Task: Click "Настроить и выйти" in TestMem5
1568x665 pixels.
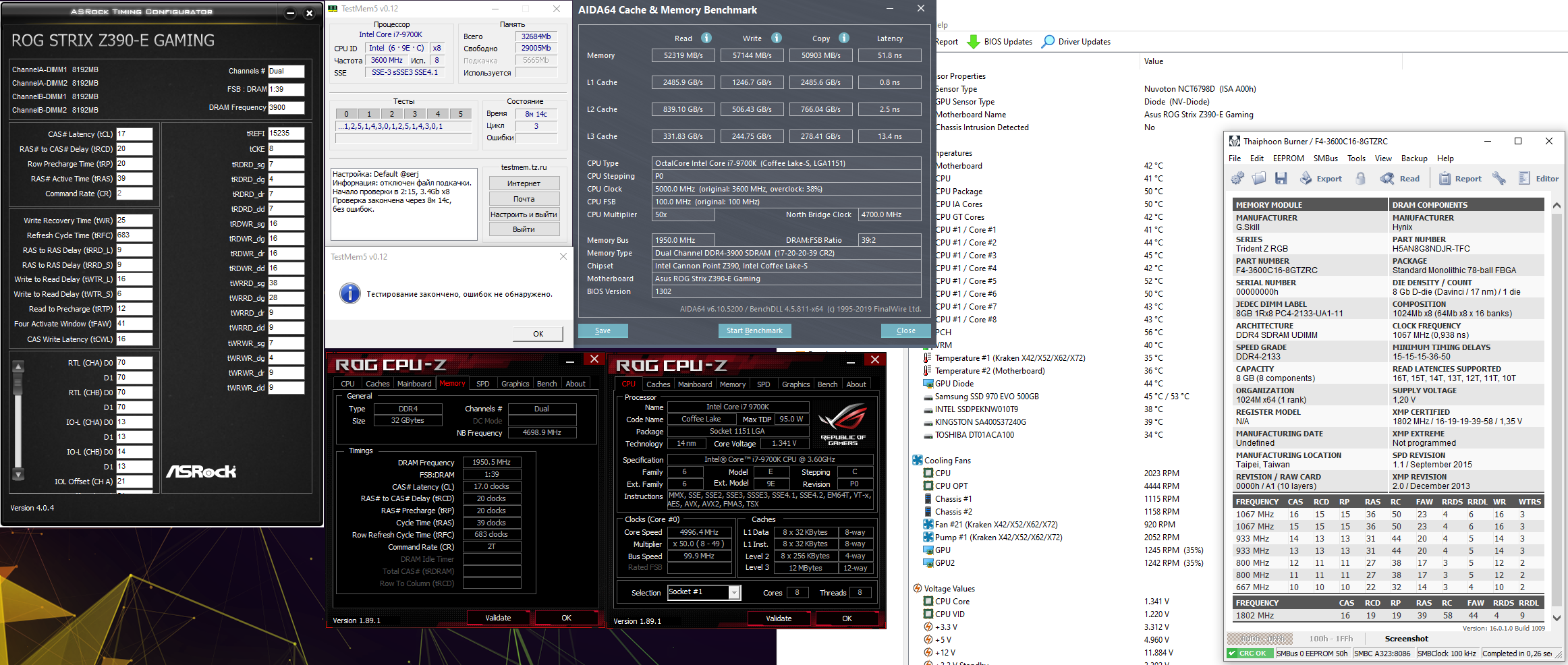Action: [524, 214]
